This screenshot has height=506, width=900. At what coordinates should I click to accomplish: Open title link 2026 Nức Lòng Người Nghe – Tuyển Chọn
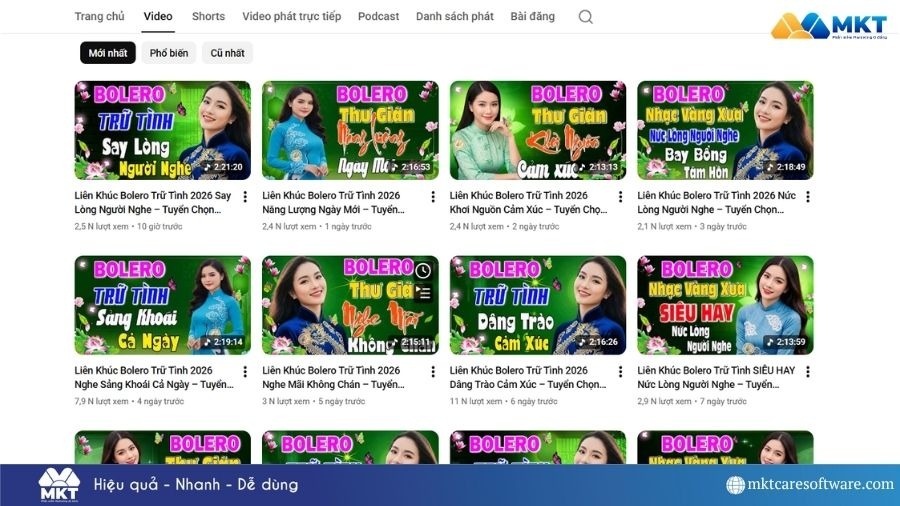[x=716, y=203]
